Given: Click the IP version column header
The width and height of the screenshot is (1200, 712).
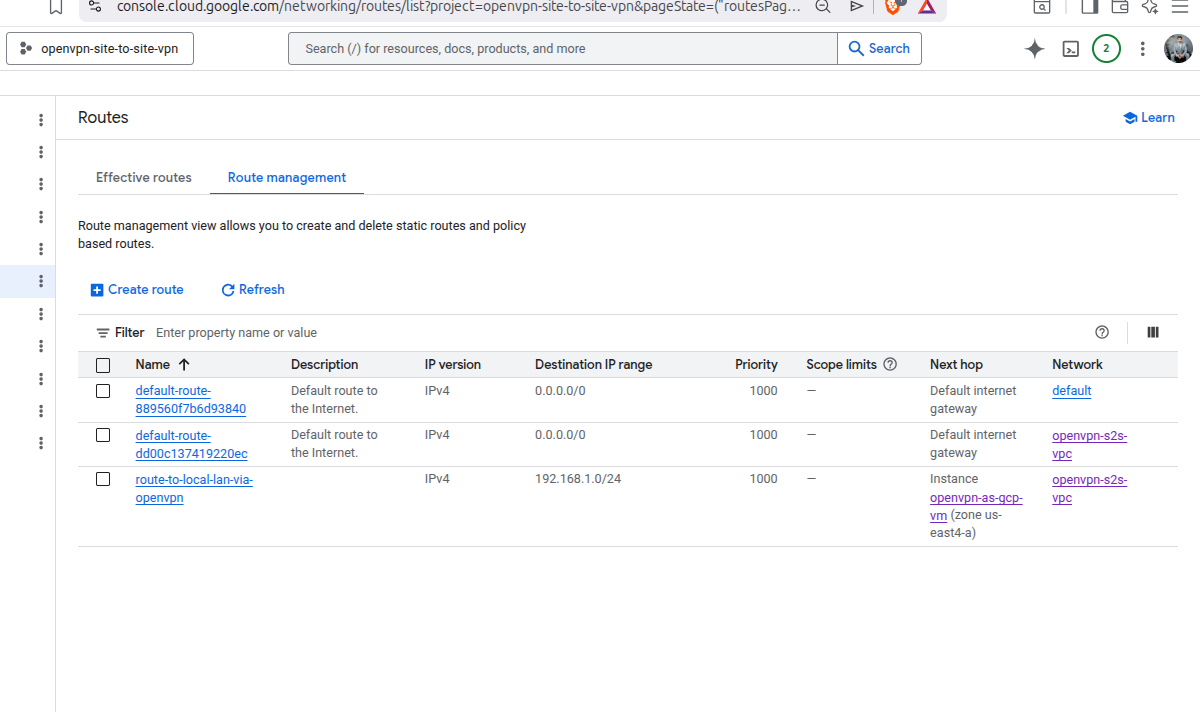Looking at the screenshot, I should 453,365.
